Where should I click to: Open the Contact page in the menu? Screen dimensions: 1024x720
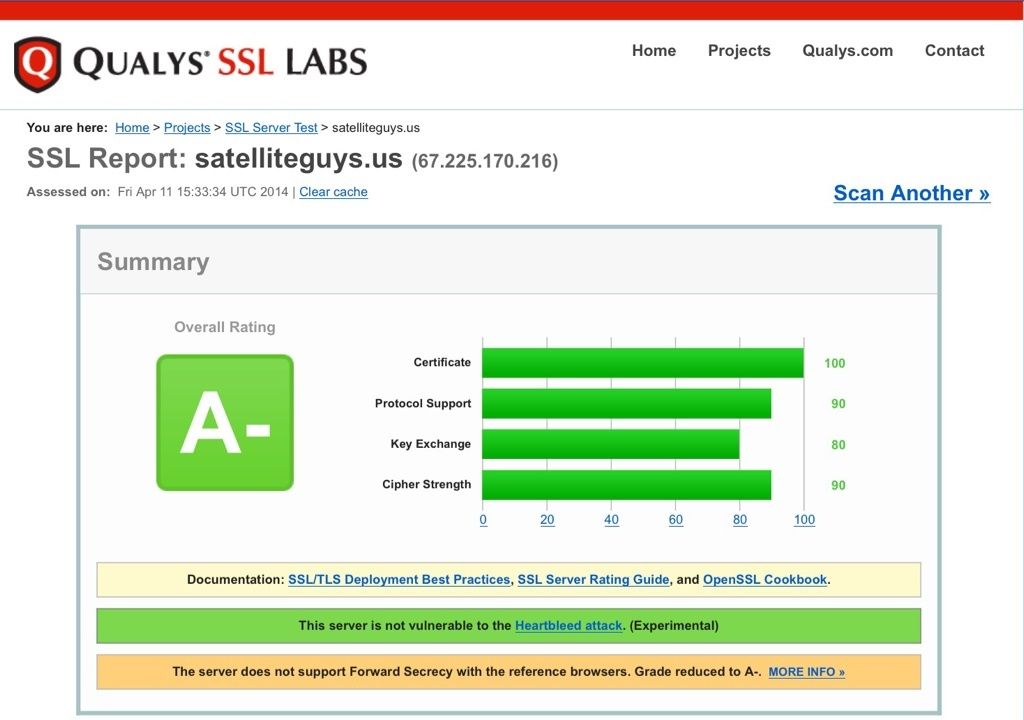(x=954, y=50)
